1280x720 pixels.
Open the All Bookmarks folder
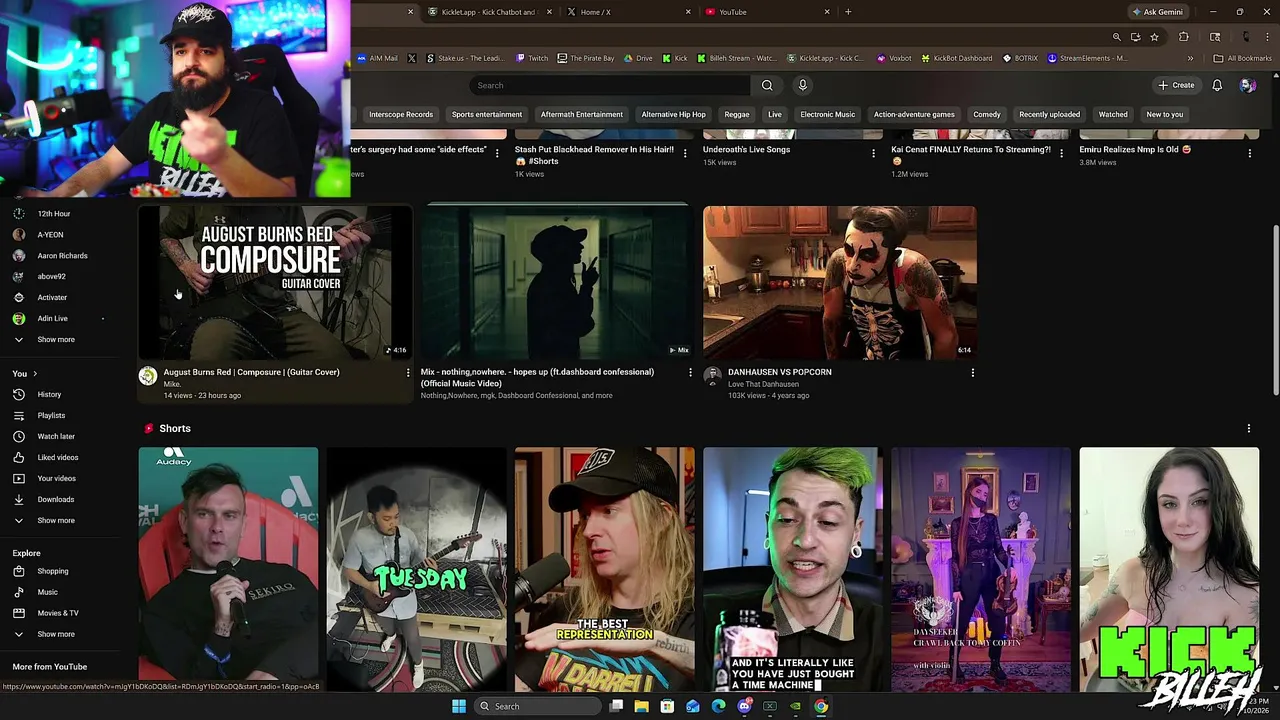click(1242, 58)
